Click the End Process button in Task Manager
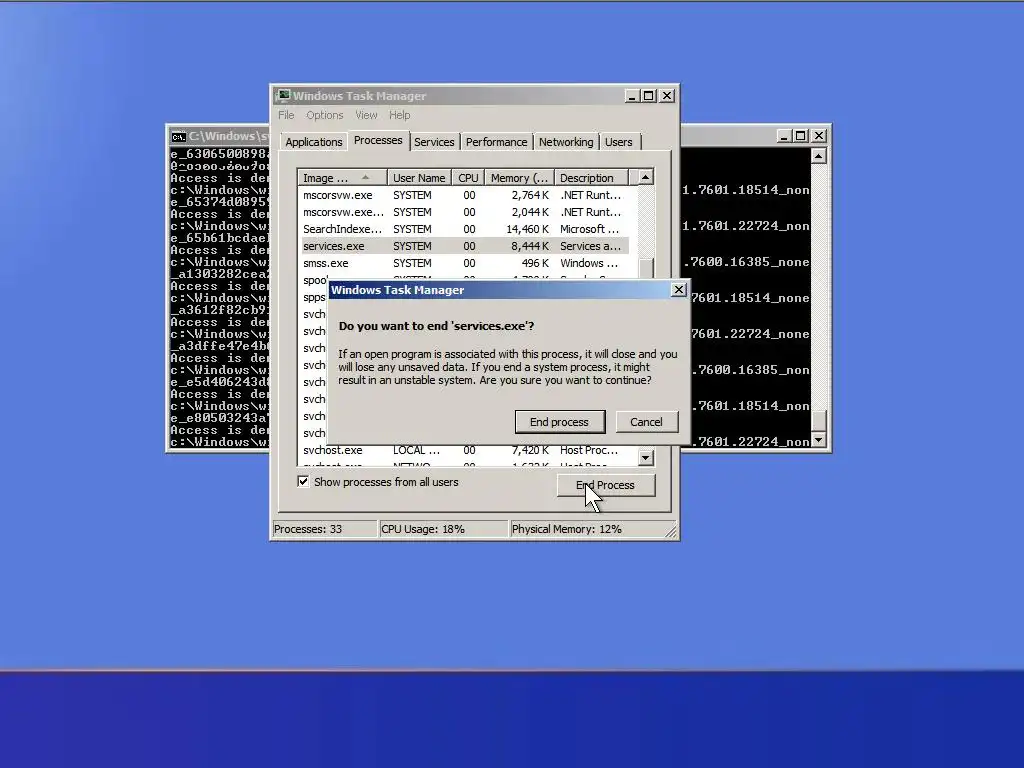The image size is (1024, 768). click(x=605, y=485)
